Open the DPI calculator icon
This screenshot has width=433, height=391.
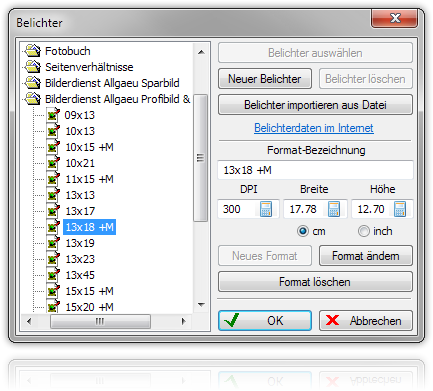[x=266, y=209]
